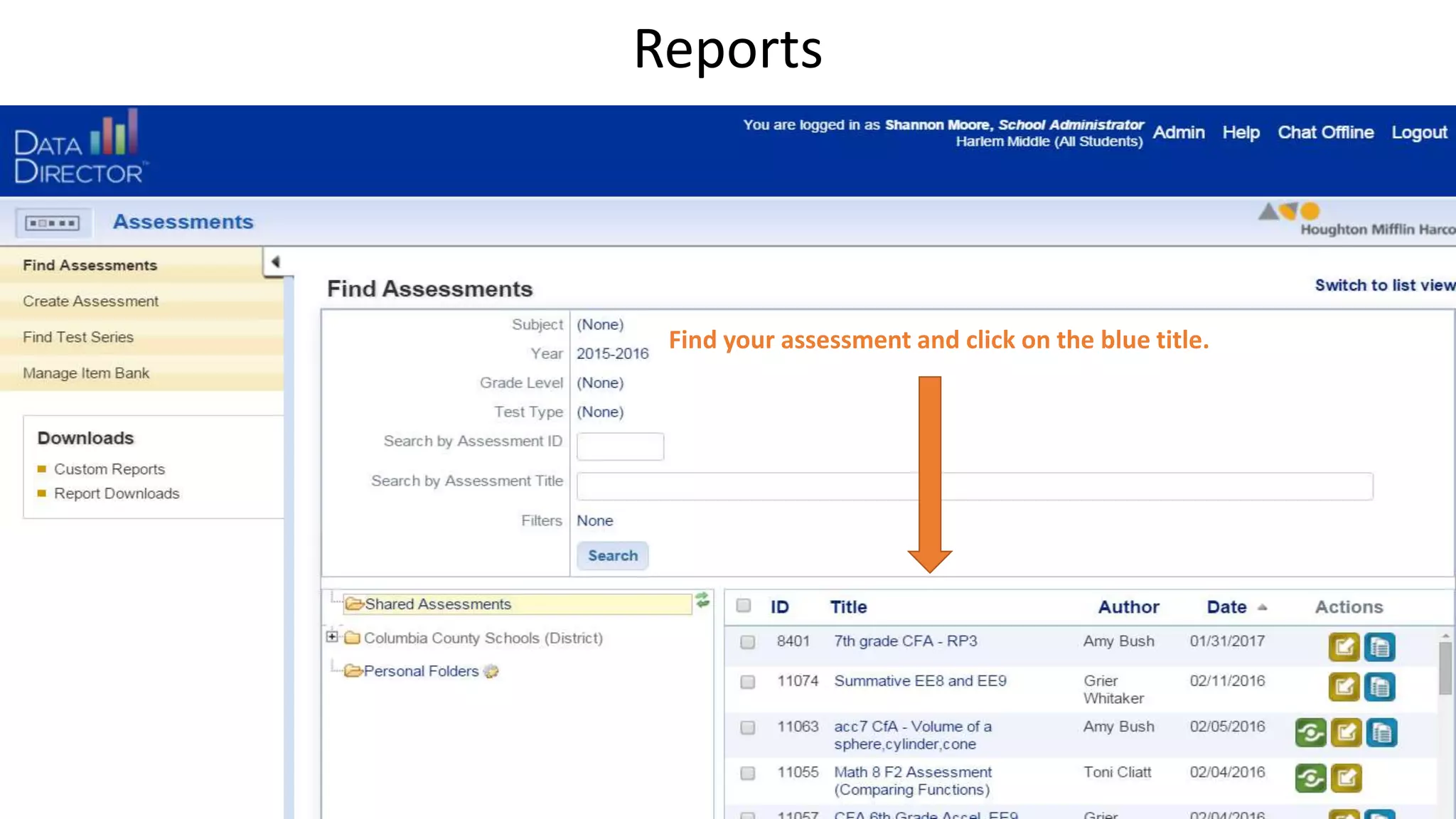The image size is (1456, 819).
Task: Check the box for assessment 11063
Action: 747,727
